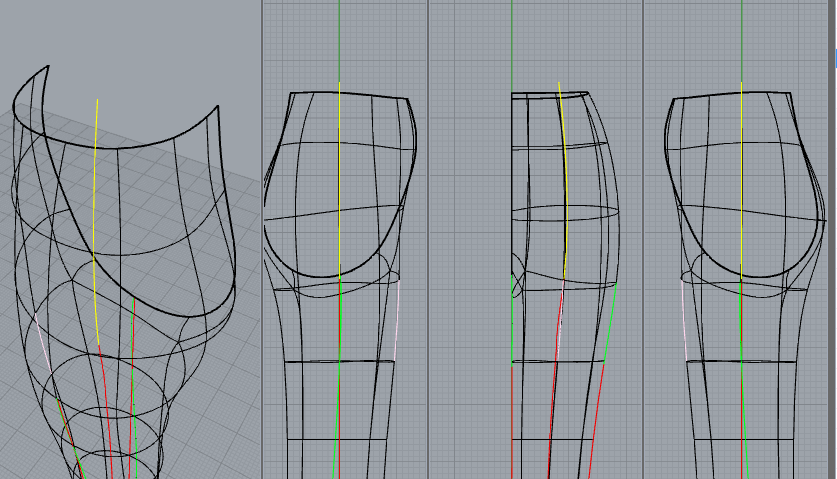Select the curved yellow line in the side-view viewport

tap(565, 182)
